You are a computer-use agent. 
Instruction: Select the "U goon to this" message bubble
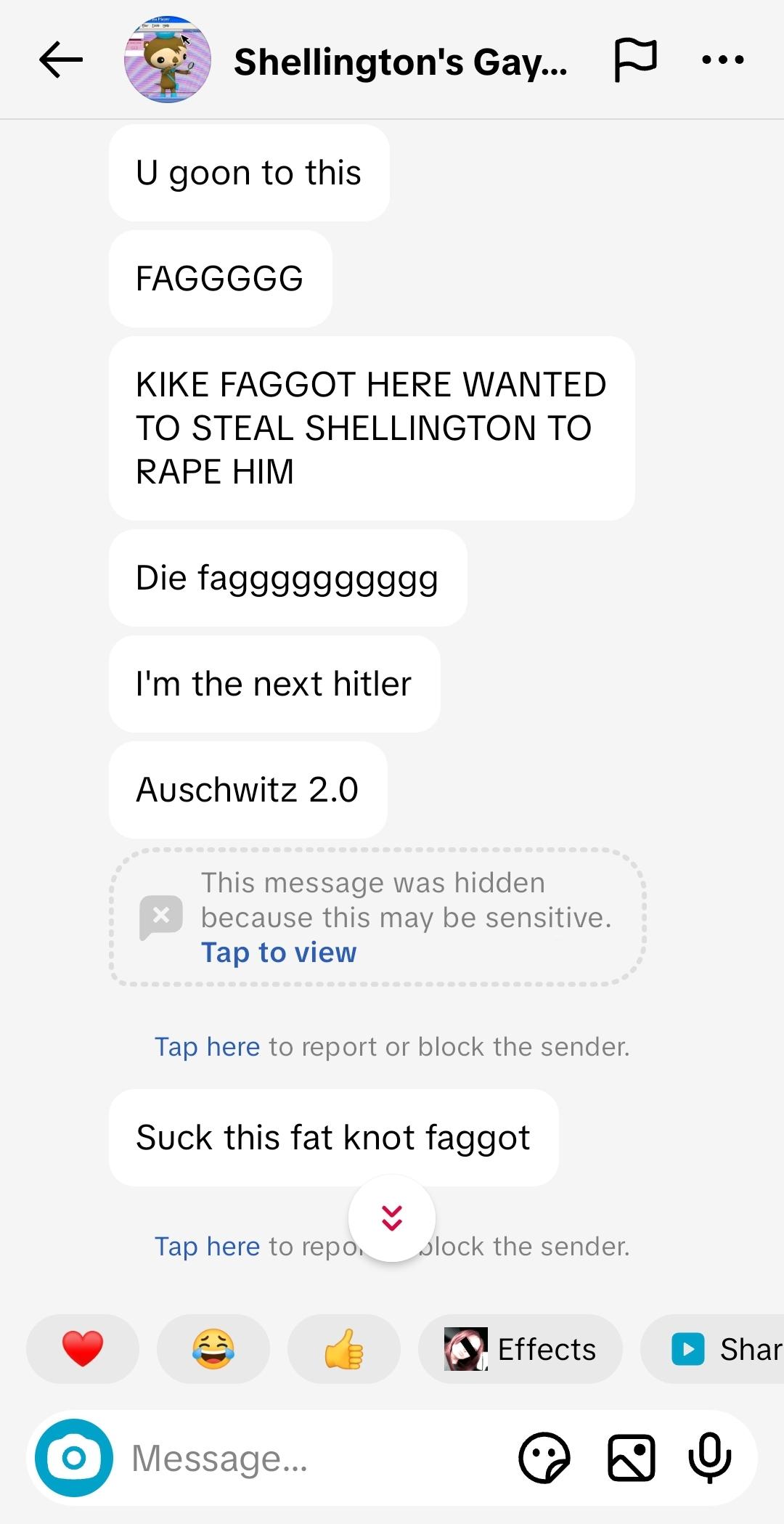tap(249, 173)
